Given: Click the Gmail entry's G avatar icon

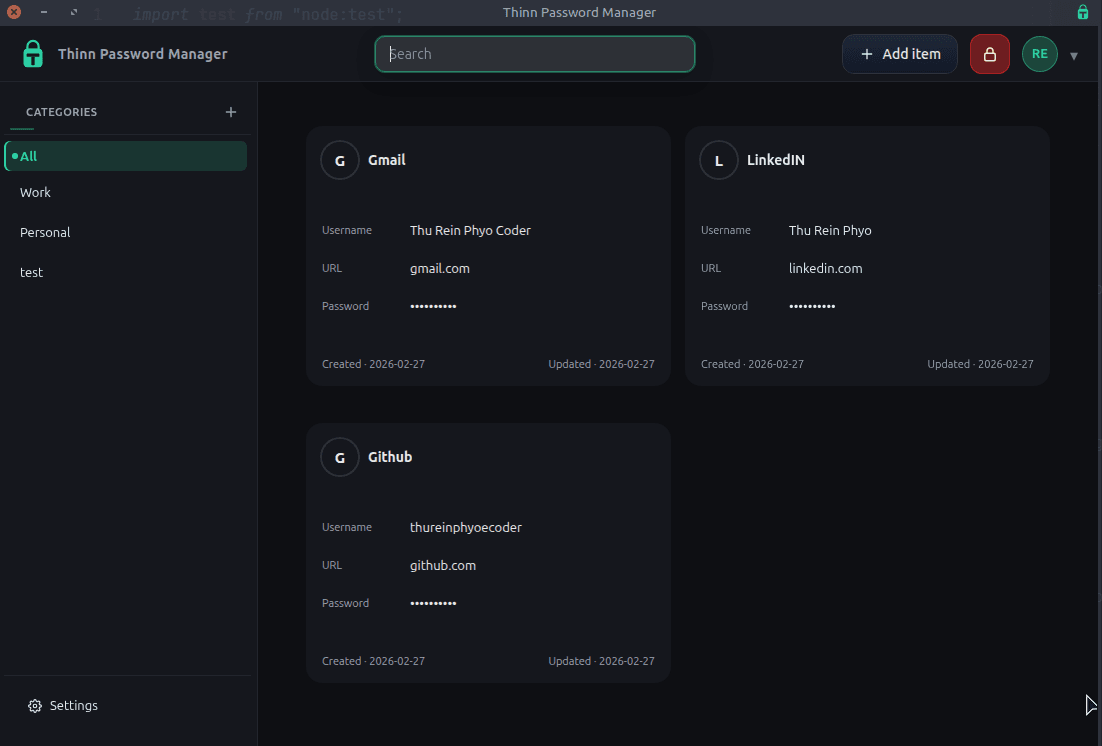Looking at the screenshot, I should (x=339, y=159).
